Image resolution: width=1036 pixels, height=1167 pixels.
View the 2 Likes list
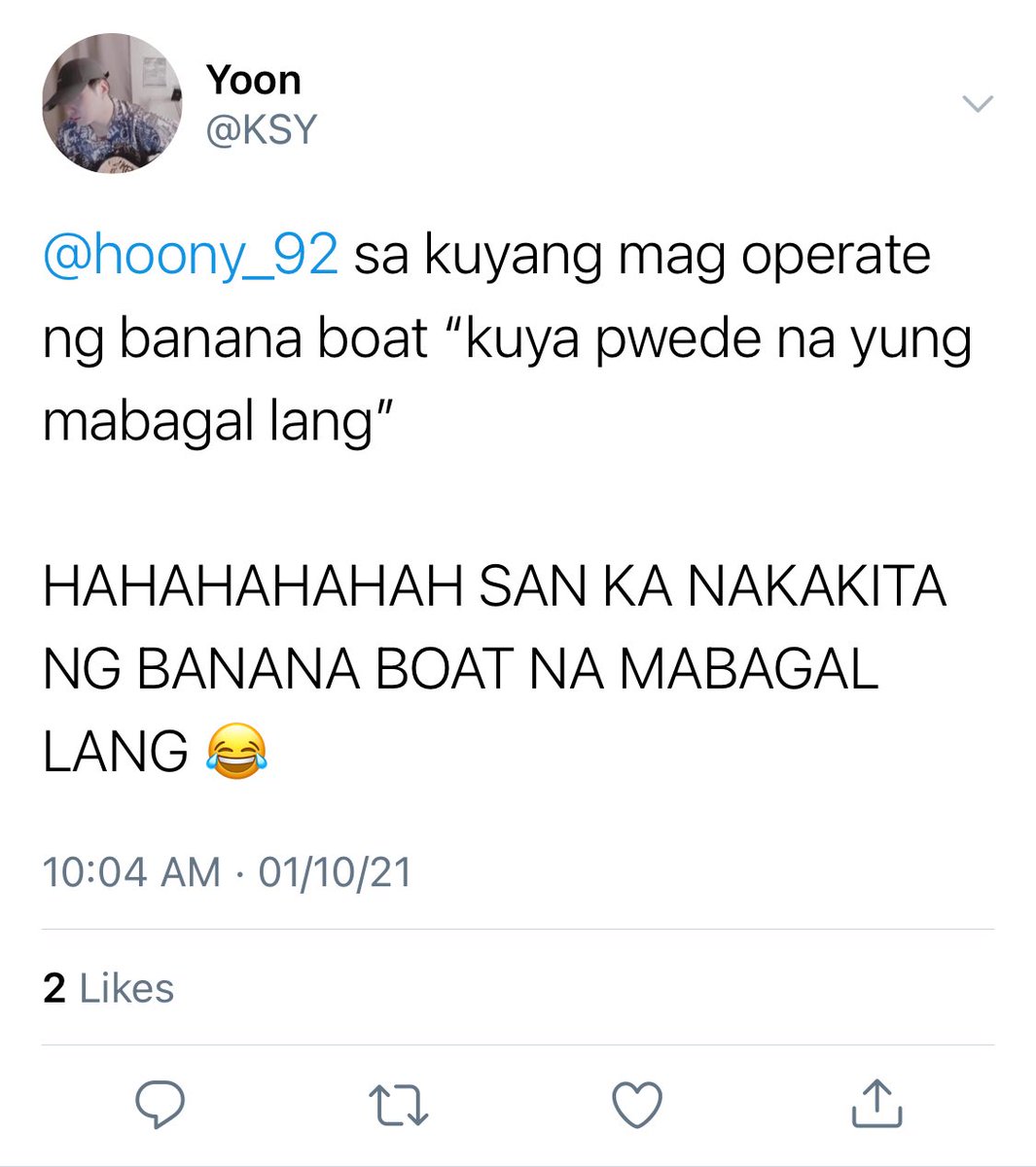pyautogui.click(x=108, y=988)
